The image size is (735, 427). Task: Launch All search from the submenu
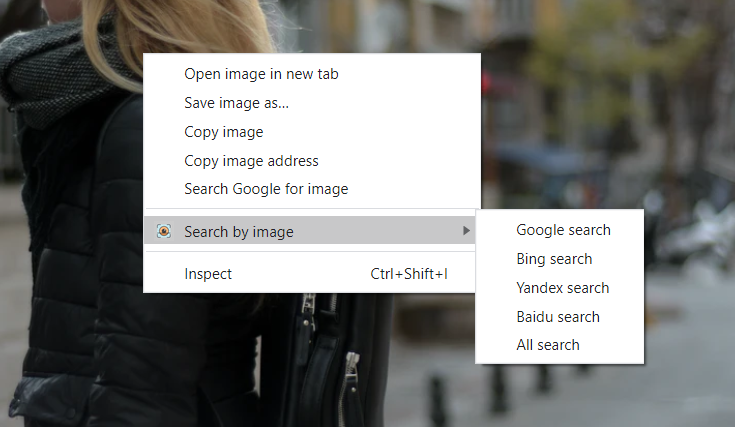click(x=547, y=345)
